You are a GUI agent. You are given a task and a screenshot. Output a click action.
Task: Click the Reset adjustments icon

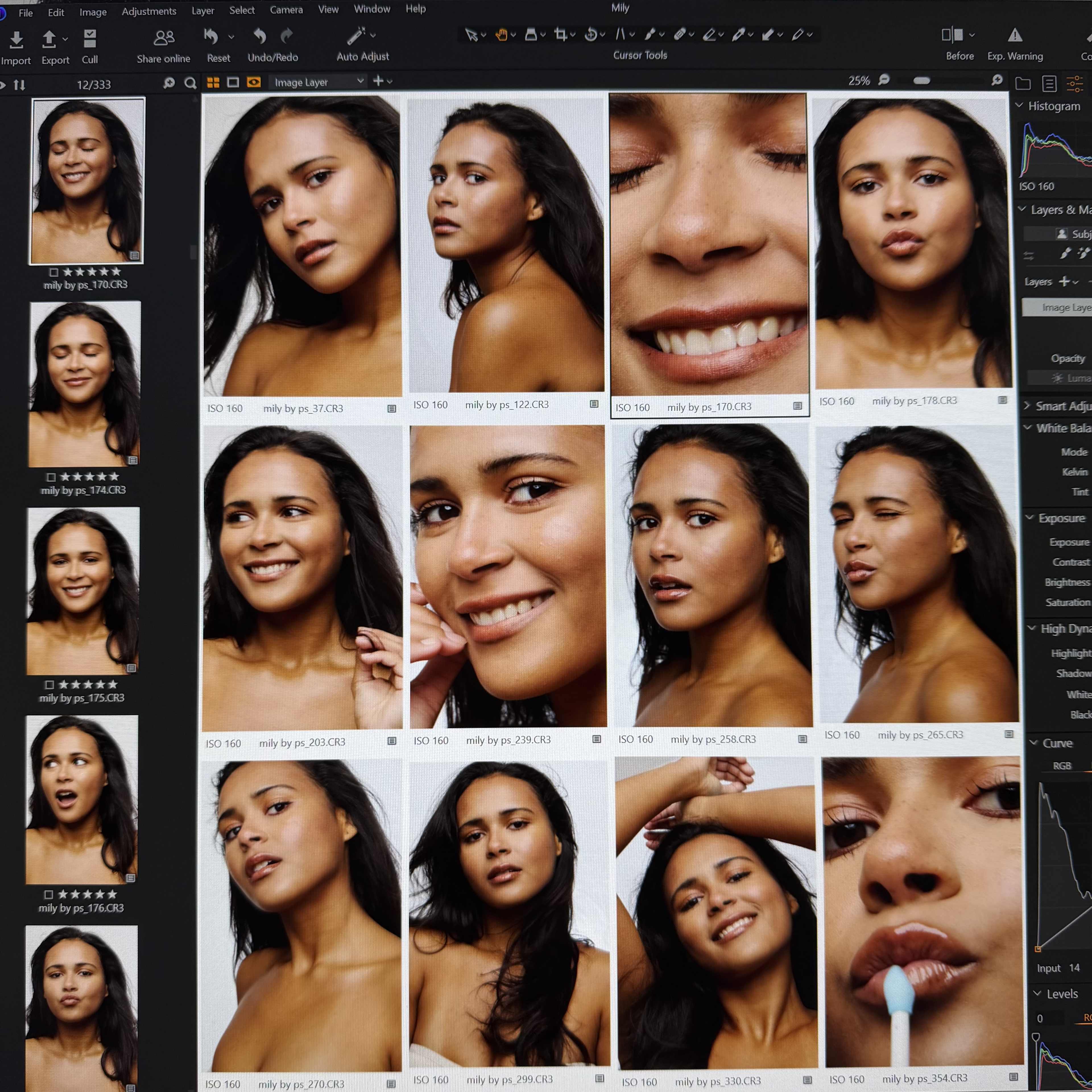coord(211,37)
